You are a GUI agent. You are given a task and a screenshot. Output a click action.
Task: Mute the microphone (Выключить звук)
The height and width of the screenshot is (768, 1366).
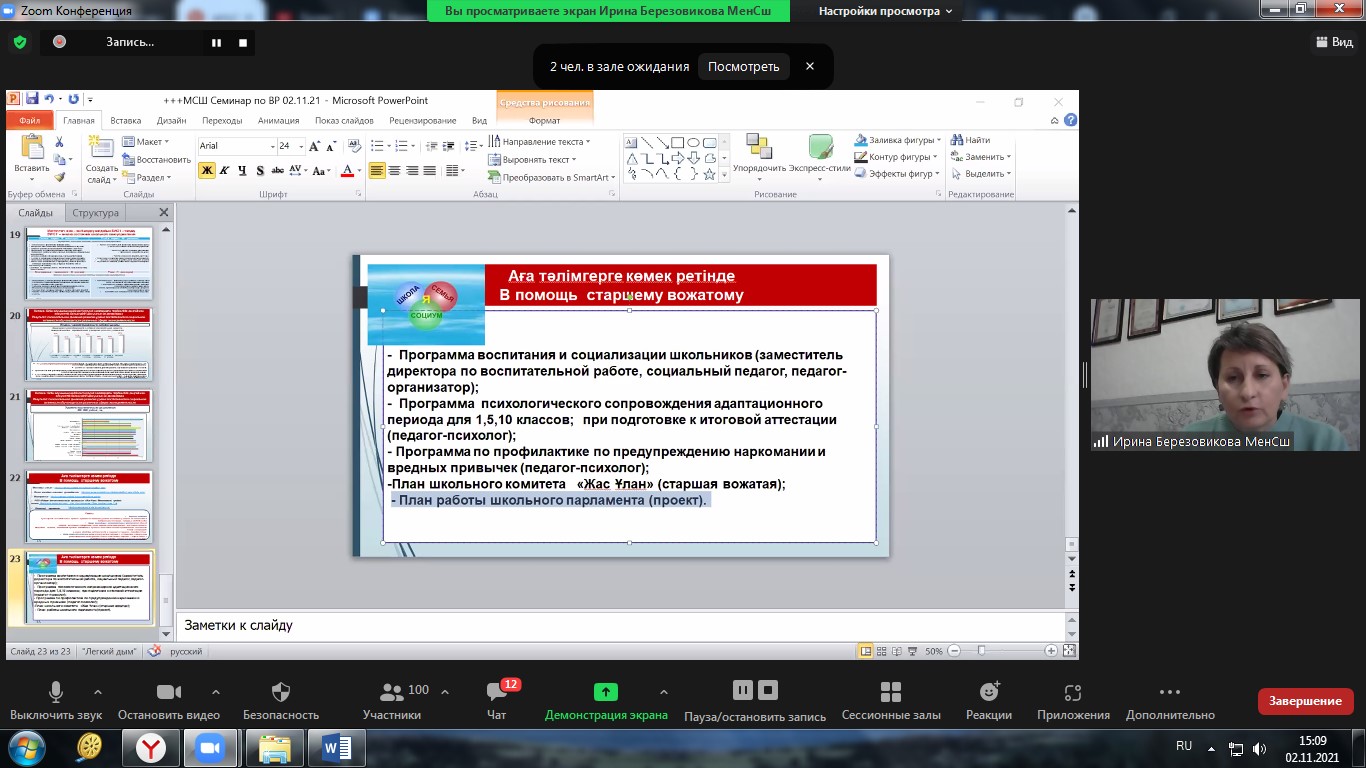pos(56,694)
